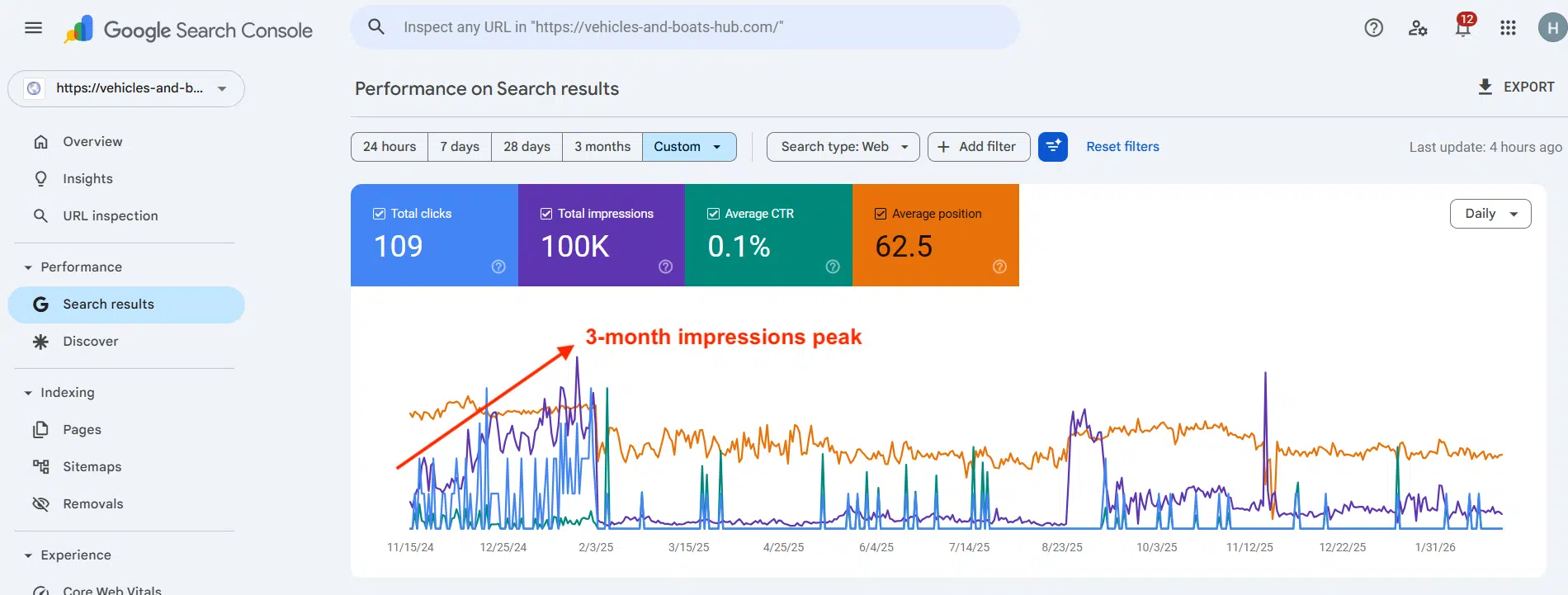This screenshot has width=1568, height=595.
Task: Open the hamburger main menu
Action: 33,28
